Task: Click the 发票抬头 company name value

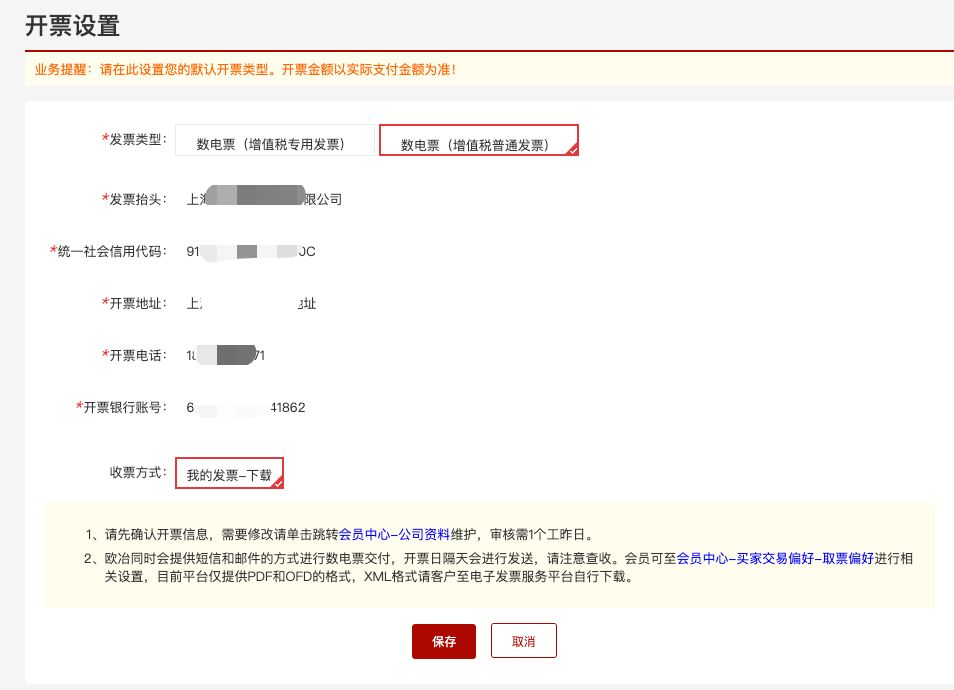Action: (x=265, y=199)
